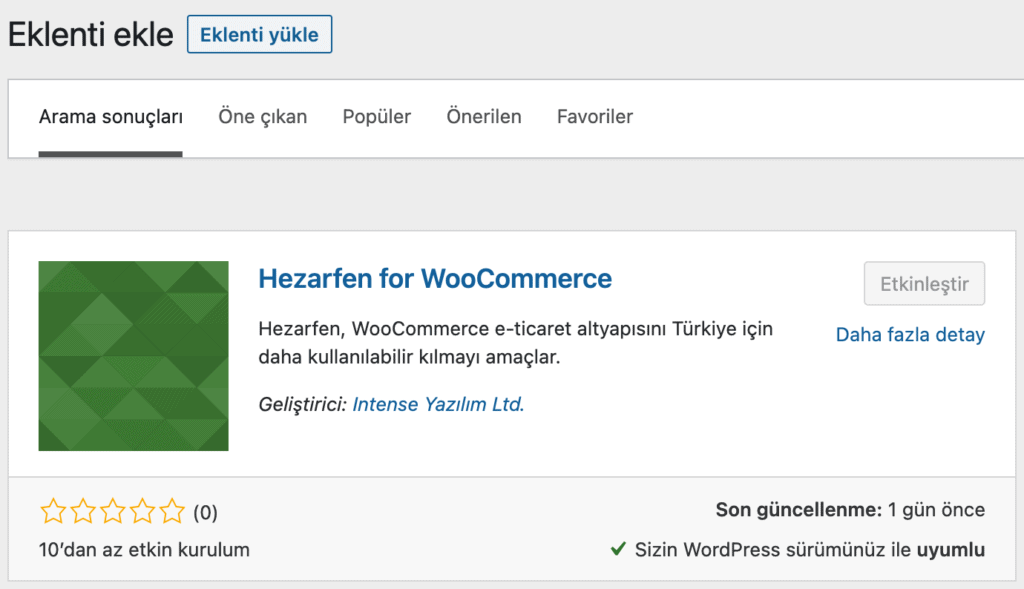Click the 'Sizin WordPress sürümünüz ile uyumlu' text
Viewport: 1024px width, 589px height.
click(810, 550)
